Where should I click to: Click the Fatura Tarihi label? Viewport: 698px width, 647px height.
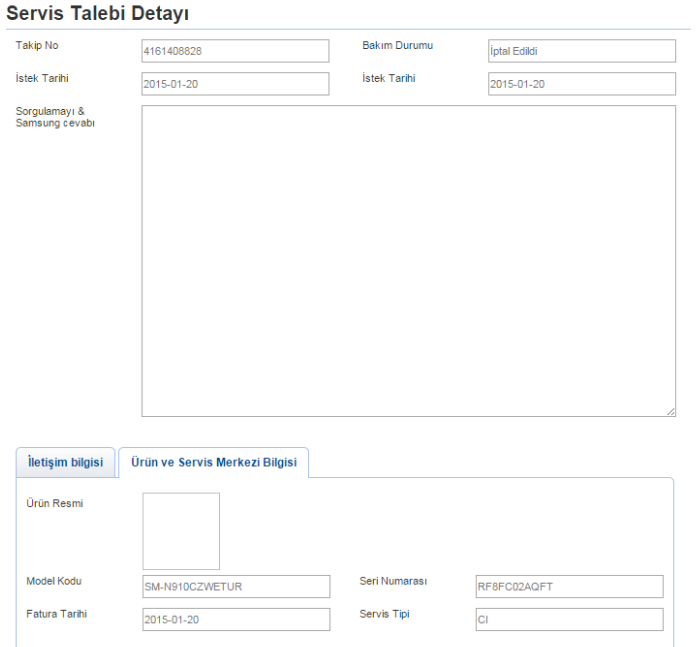click(57, 614)
